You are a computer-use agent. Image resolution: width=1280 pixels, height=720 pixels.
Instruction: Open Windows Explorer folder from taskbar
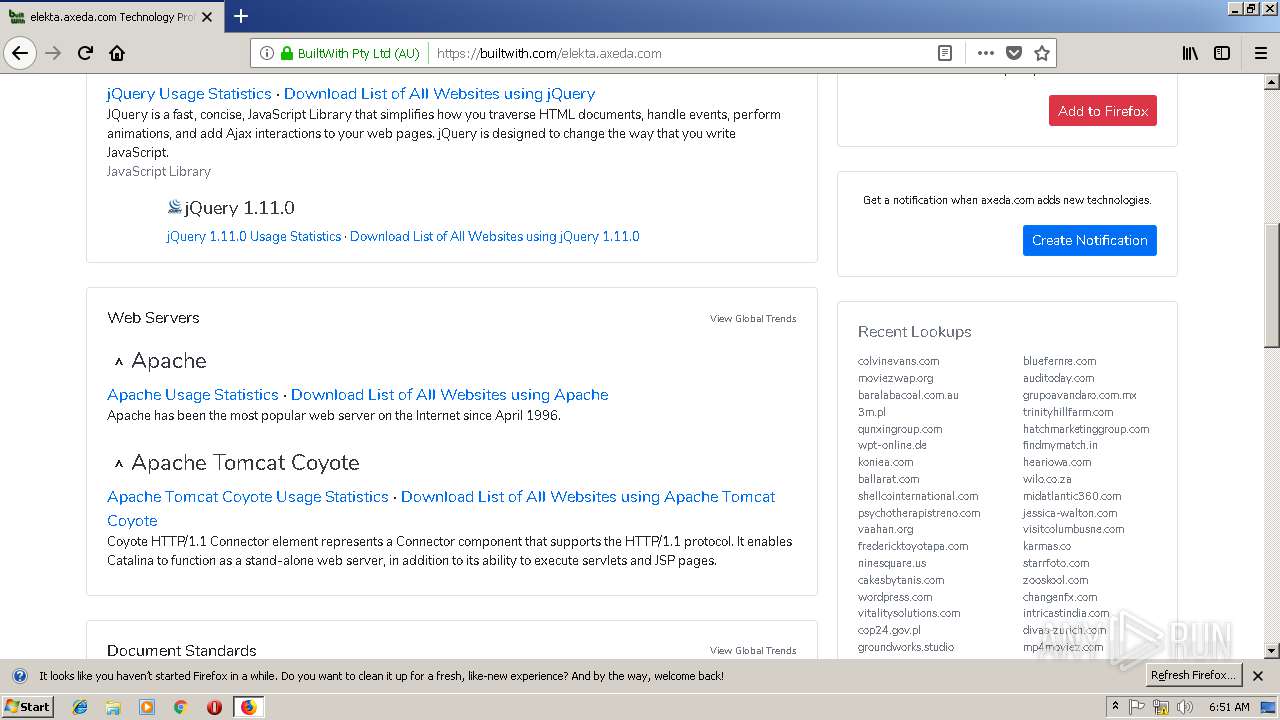113,707
